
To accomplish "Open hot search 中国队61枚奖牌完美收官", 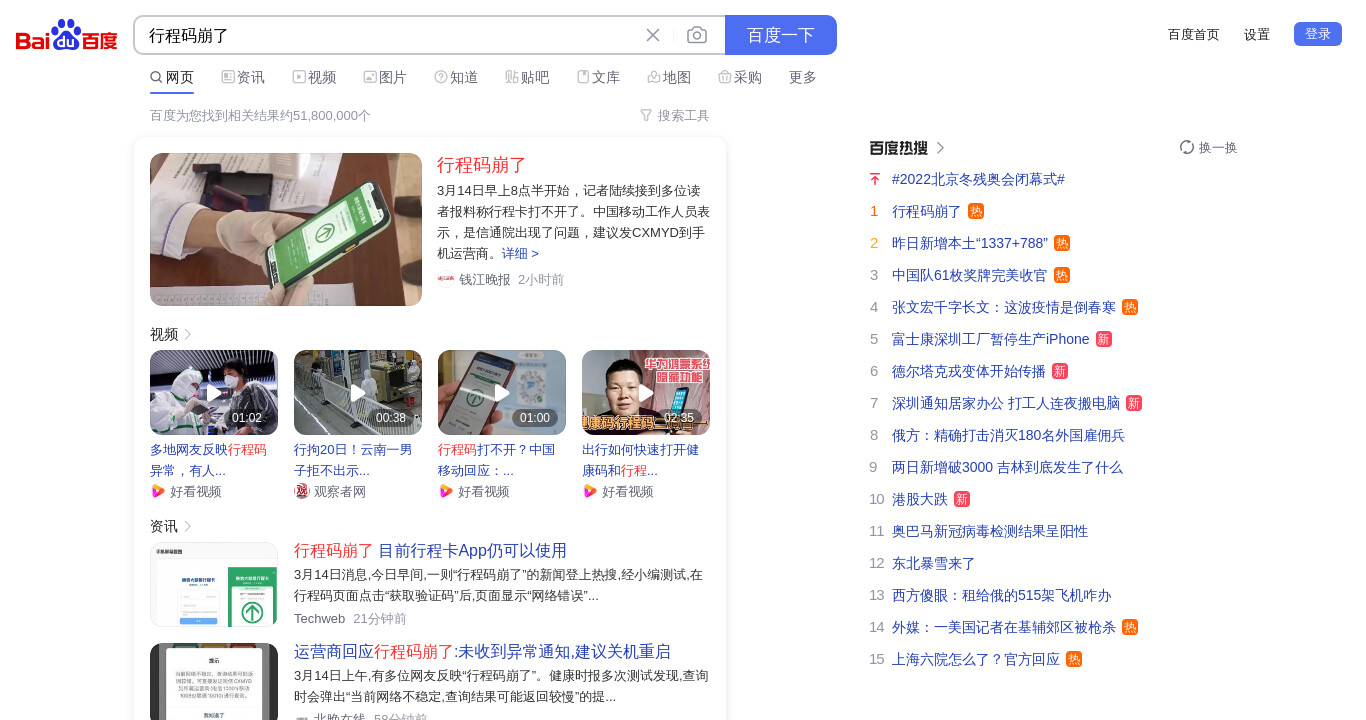I will [970, 275].
